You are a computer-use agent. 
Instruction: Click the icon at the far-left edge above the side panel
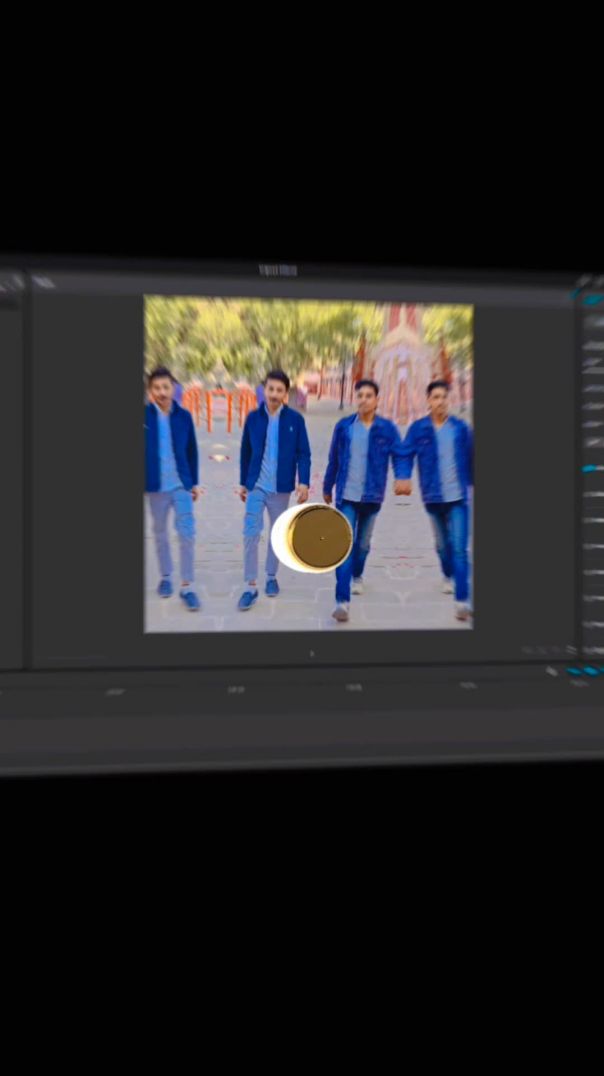point(10,284)
